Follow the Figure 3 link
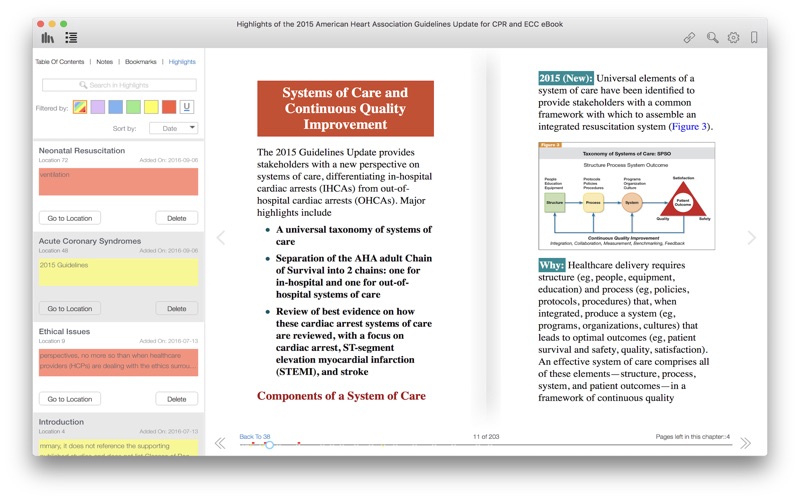Image resolution: width=800 pixels, height=500 pixels. point(689,127)
